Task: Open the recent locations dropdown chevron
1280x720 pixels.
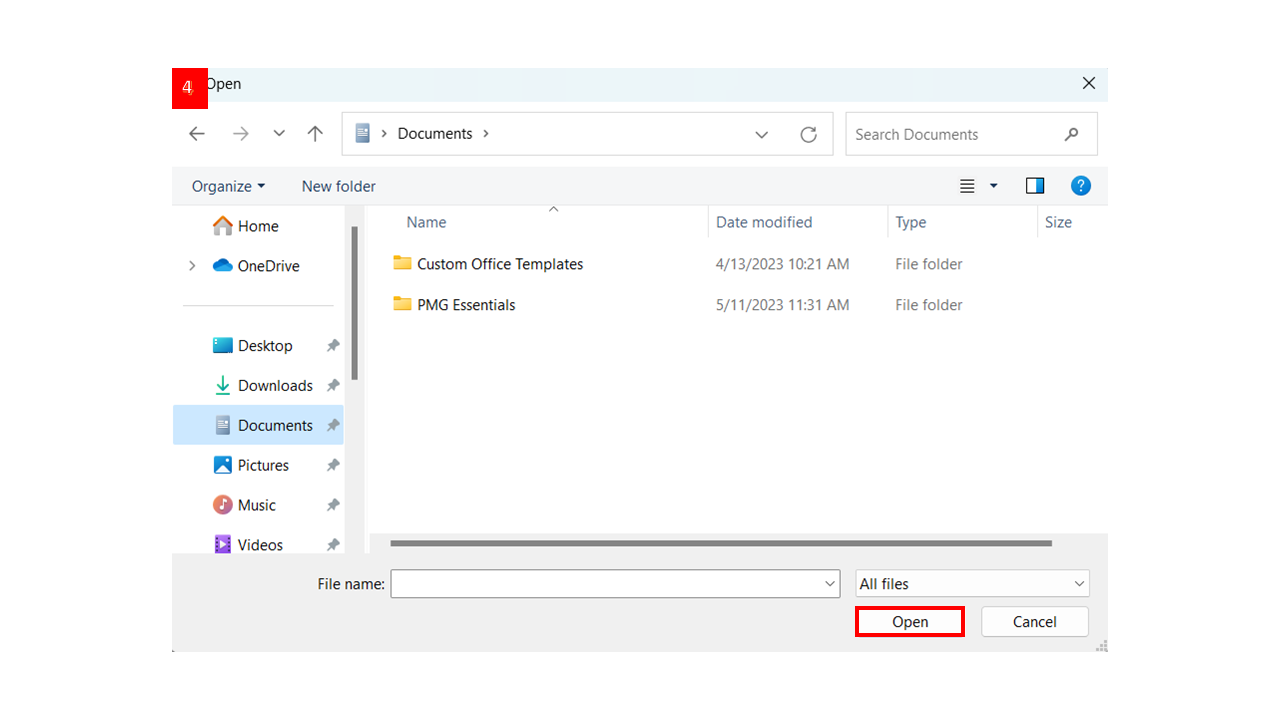Action: coord(279,134)
